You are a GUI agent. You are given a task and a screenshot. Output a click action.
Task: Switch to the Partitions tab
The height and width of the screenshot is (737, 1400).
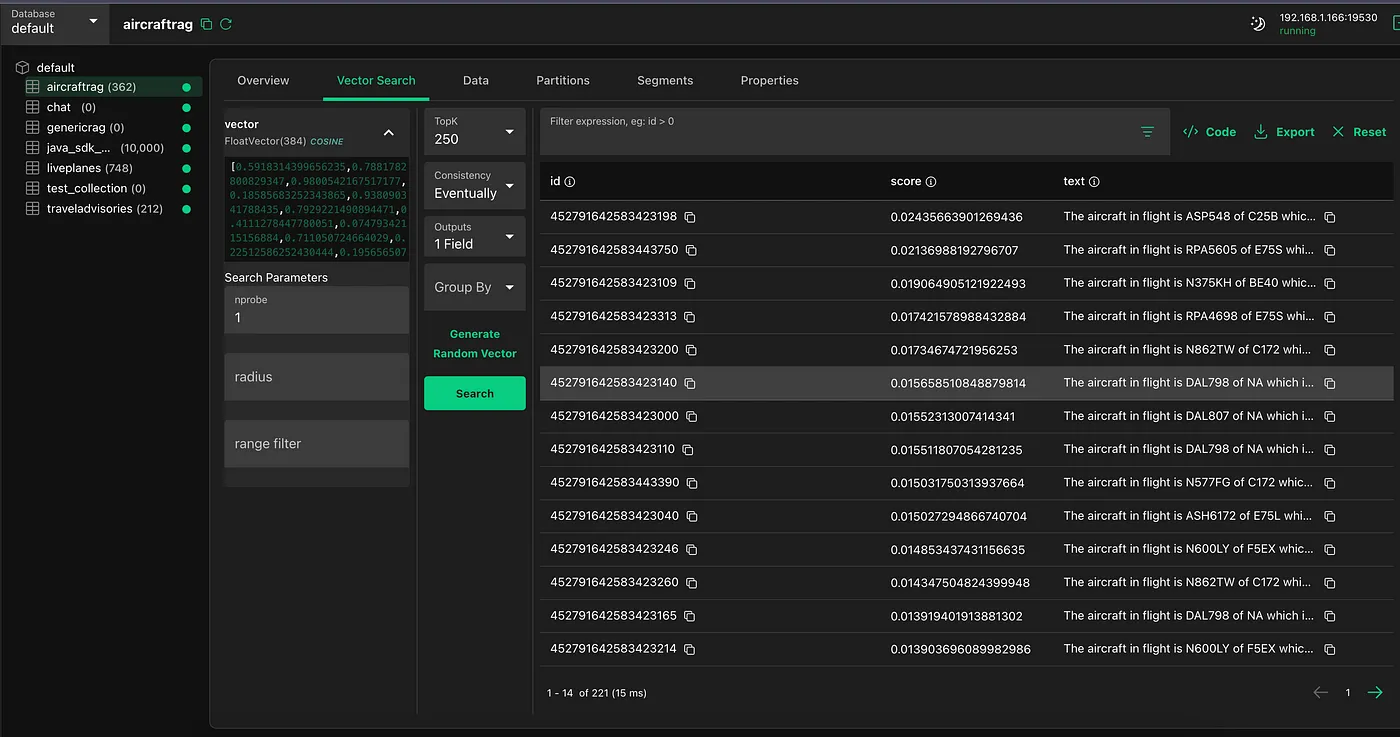[563, 80]
